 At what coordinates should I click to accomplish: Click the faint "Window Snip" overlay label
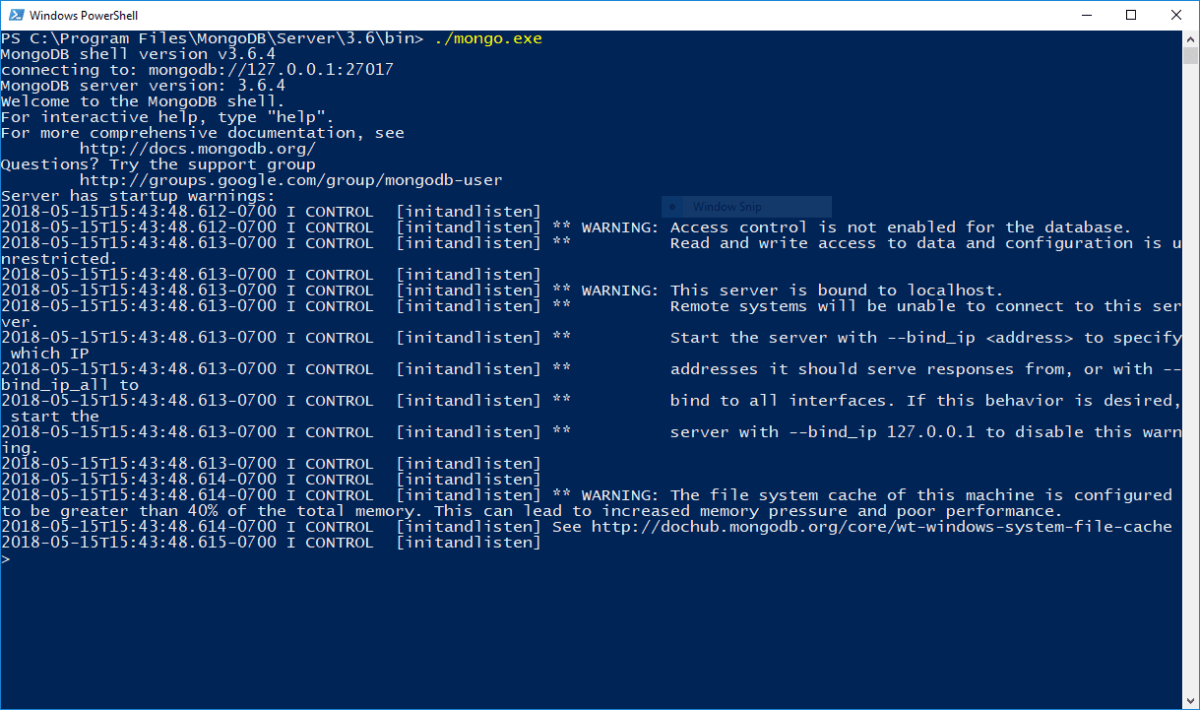[727, 207]
